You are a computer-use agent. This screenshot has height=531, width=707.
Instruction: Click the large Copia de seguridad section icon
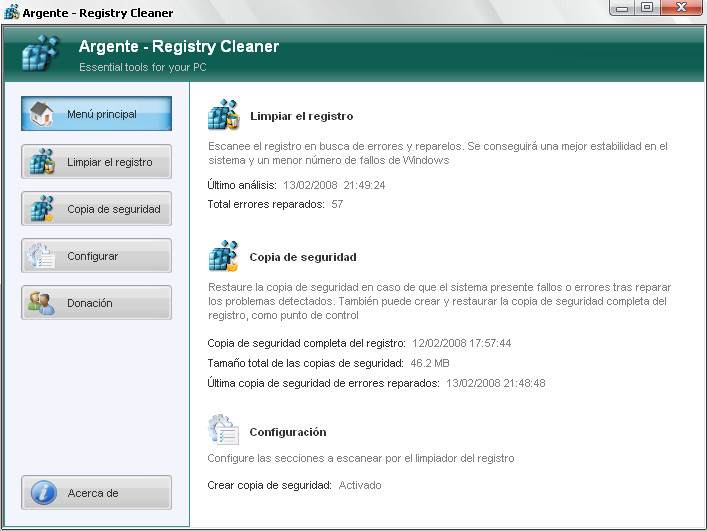(223, 256)
